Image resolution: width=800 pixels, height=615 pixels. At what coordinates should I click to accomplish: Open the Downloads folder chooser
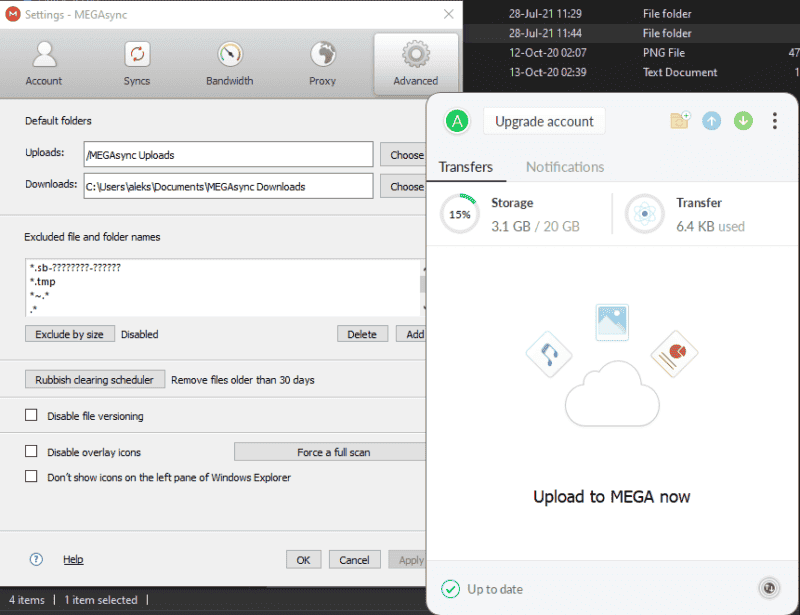coord(404,186)
